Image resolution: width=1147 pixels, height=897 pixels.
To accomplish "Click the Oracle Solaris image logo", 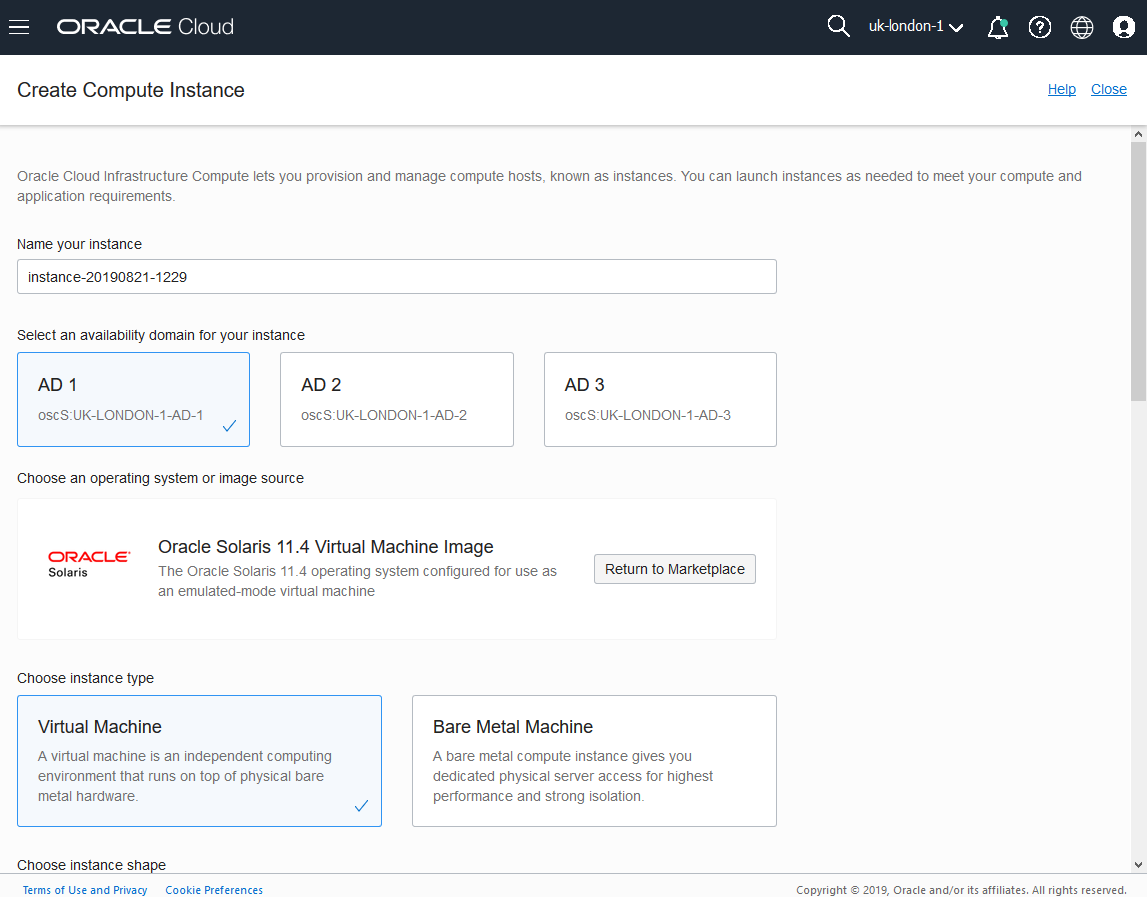I will (x=88, y=563).
